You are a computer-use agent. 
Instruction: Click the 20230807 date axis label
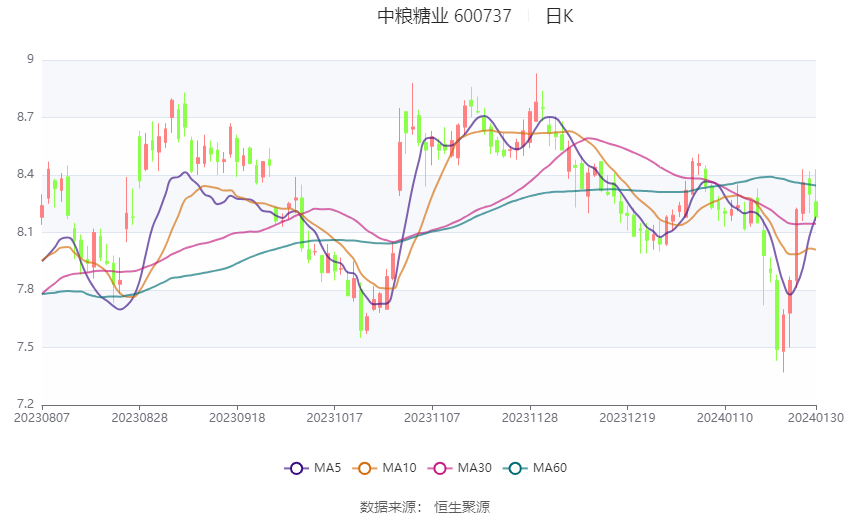(42, 416)
